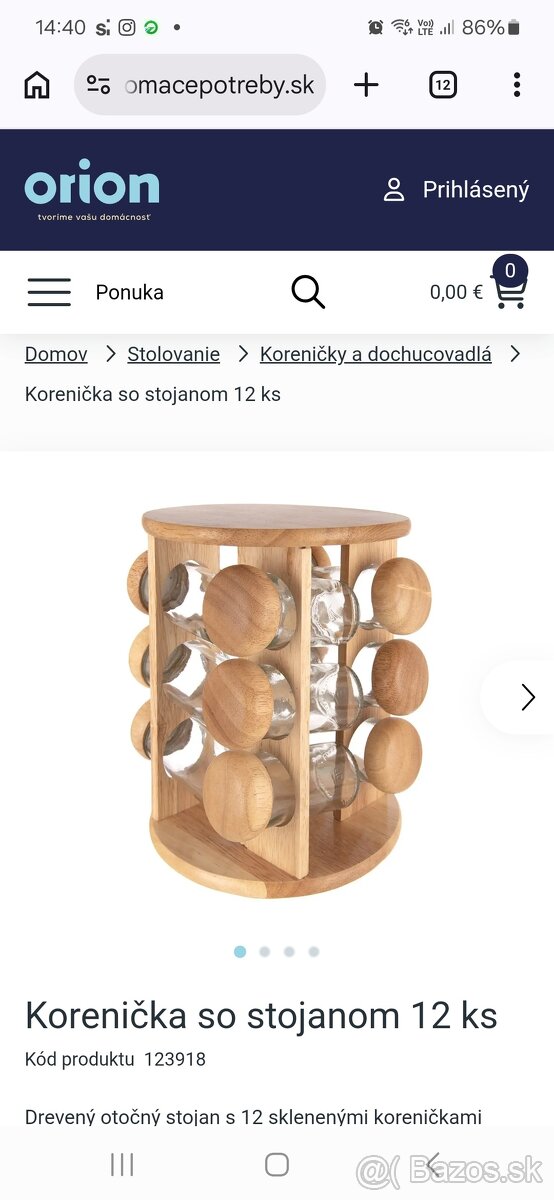Open site settings icon in address bar
Screen dimensions: 554x1200
click(99, 85)
